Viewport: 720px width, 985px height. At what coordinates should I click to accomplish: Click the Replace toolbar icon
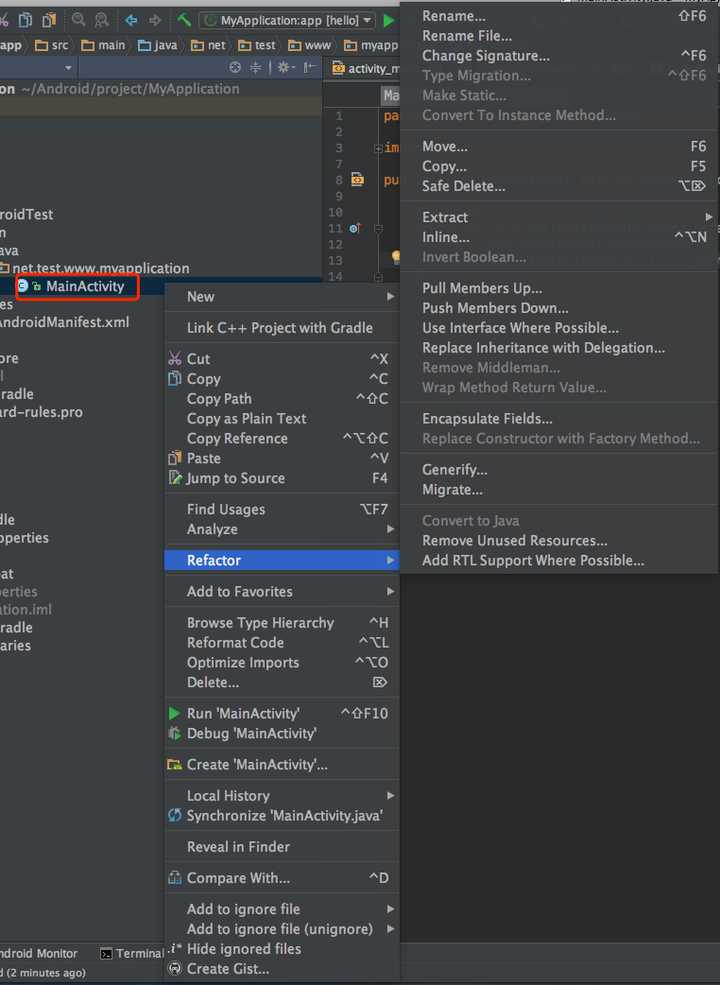(x=101, y=20)
